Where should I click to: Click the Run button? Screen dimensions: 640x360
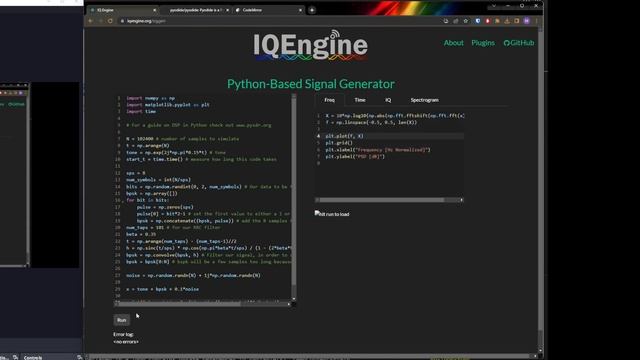point(122,320)
